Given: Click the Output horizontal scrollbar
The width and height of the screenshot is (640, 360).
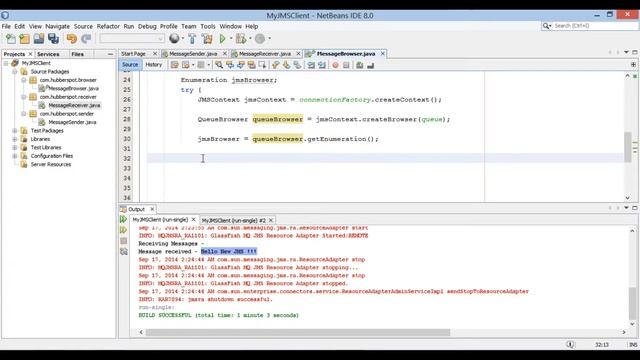Looking at the screenshot, I should coord(298,332).
